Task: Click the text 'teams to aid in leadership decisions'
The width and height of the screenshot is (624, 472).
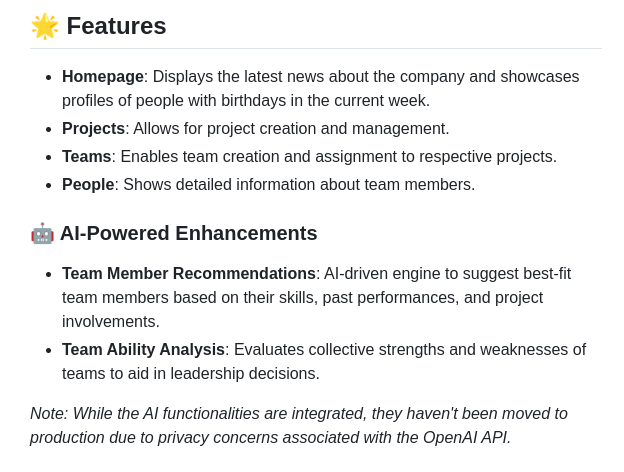Action: click(189, 374)
